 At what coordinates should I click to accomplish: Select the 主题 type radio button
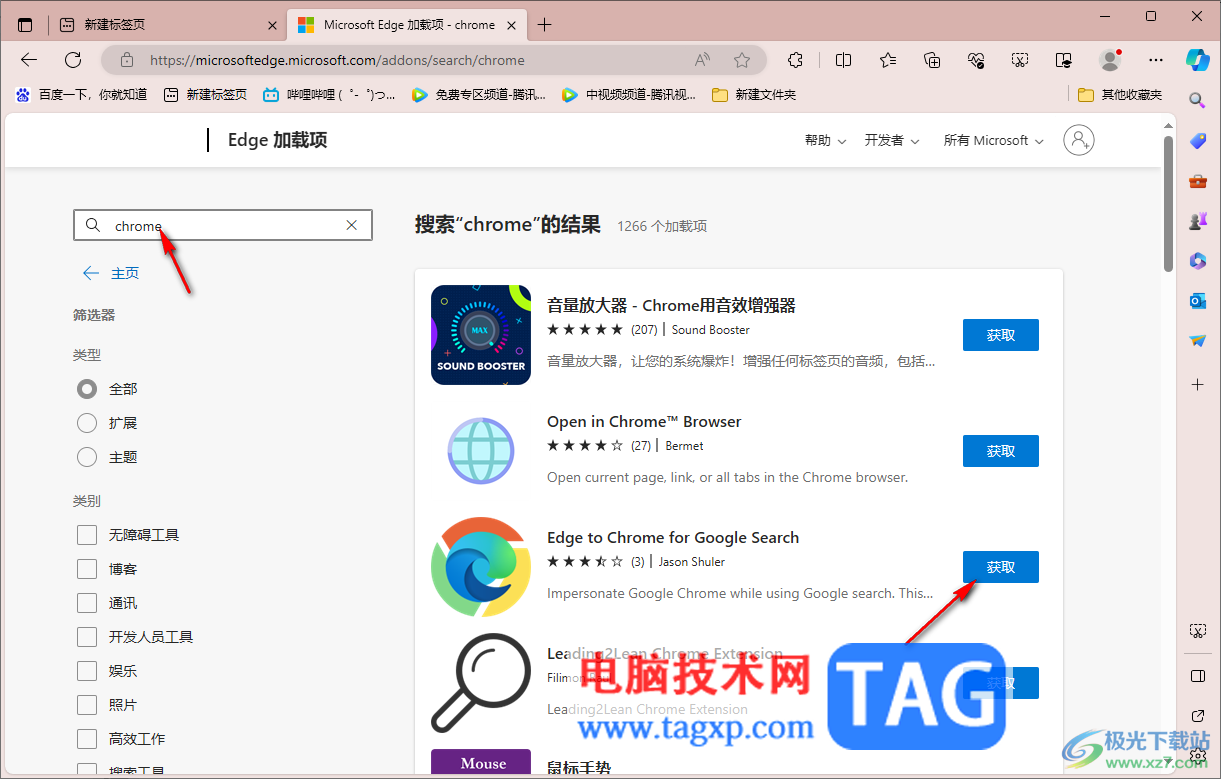[87, 457]
